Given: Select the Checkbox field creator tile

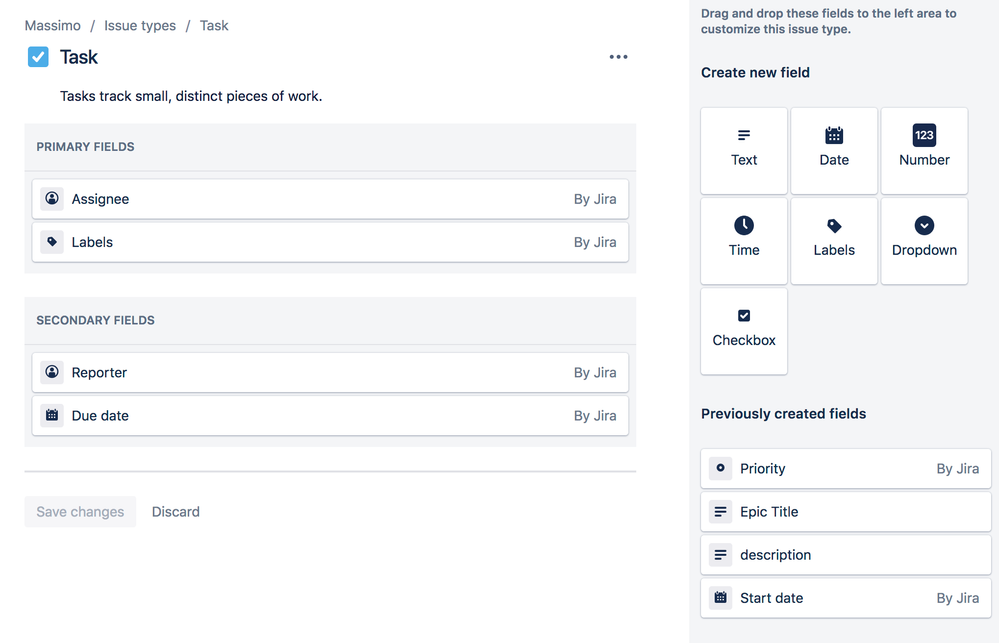Looking at the screenshot, I should (x=744, y=331).
